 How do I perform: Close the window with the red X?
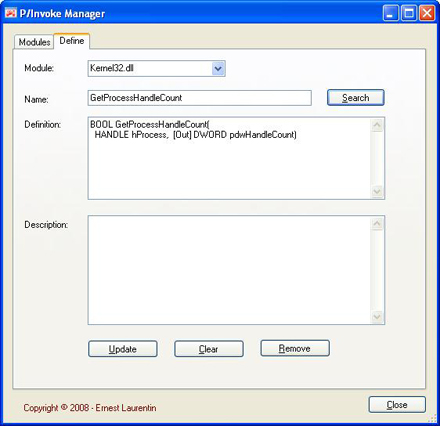click(427, 14)
